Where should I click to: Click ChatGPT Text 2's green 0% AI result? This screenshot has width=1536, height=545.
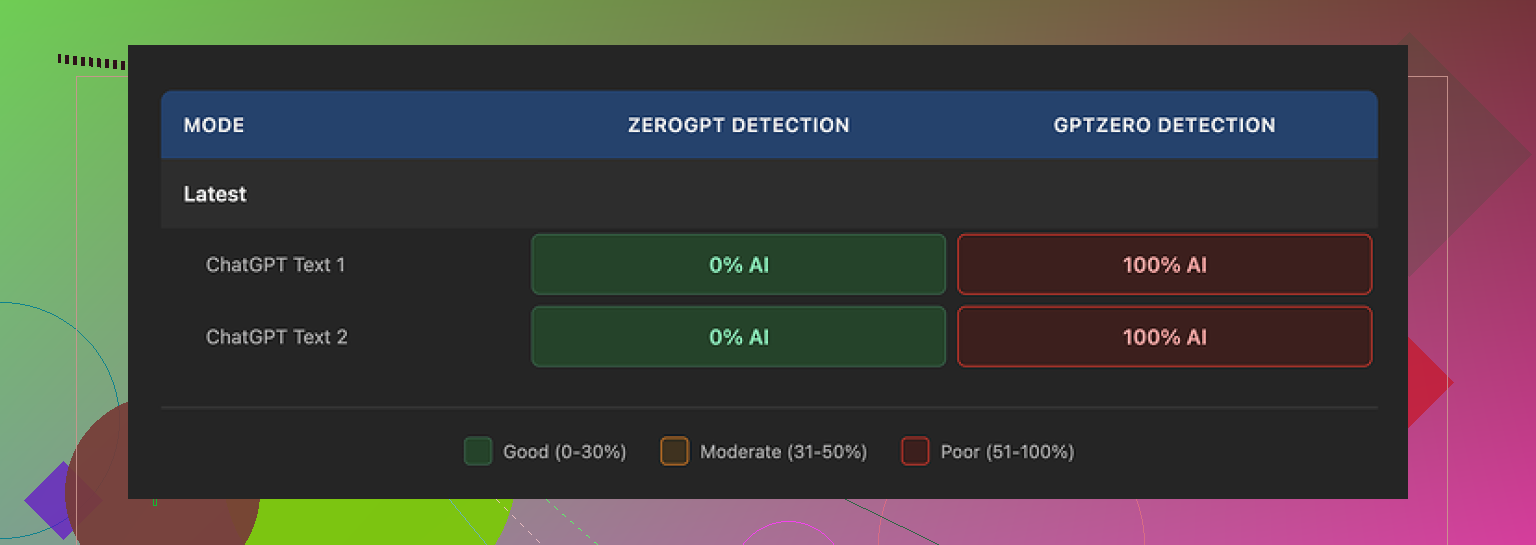(x=738, y=337)
